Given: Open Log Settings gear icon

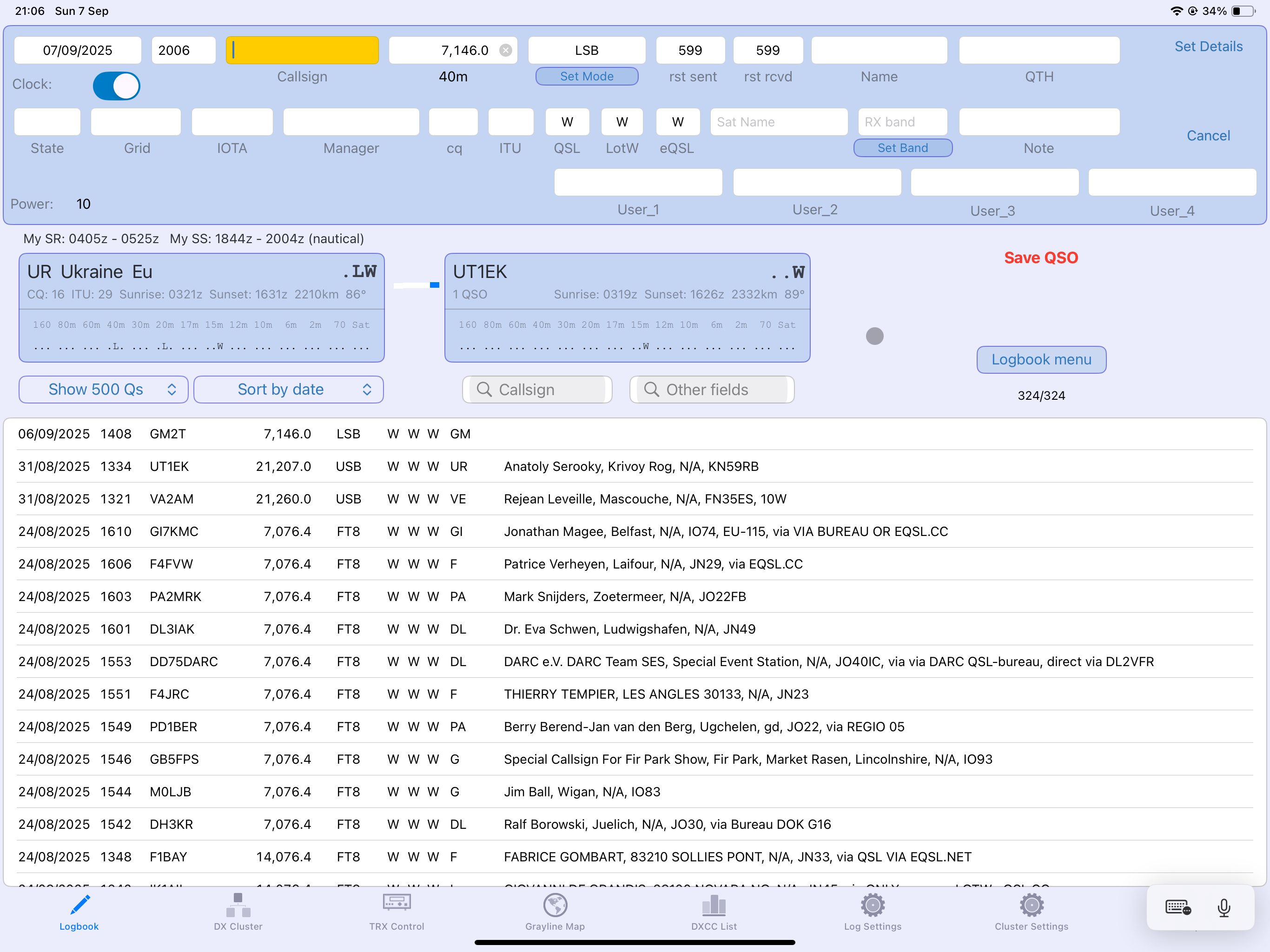Looking at the screenshot, I should [x=872, y=906].
